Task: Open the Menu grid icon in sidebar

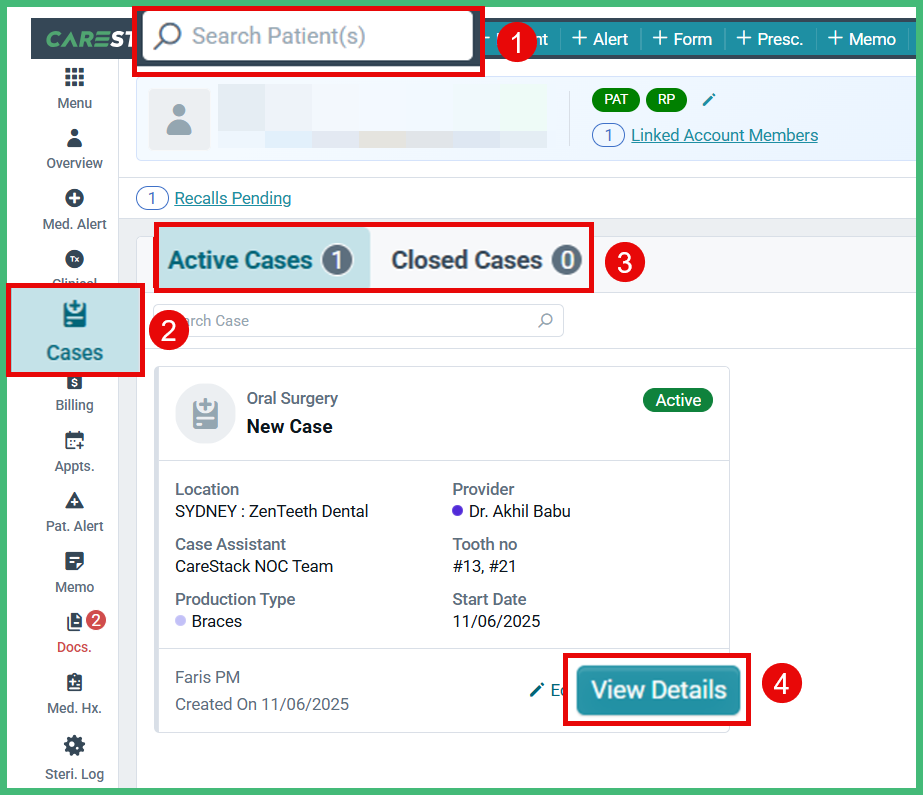Action: tap(74, 77)
